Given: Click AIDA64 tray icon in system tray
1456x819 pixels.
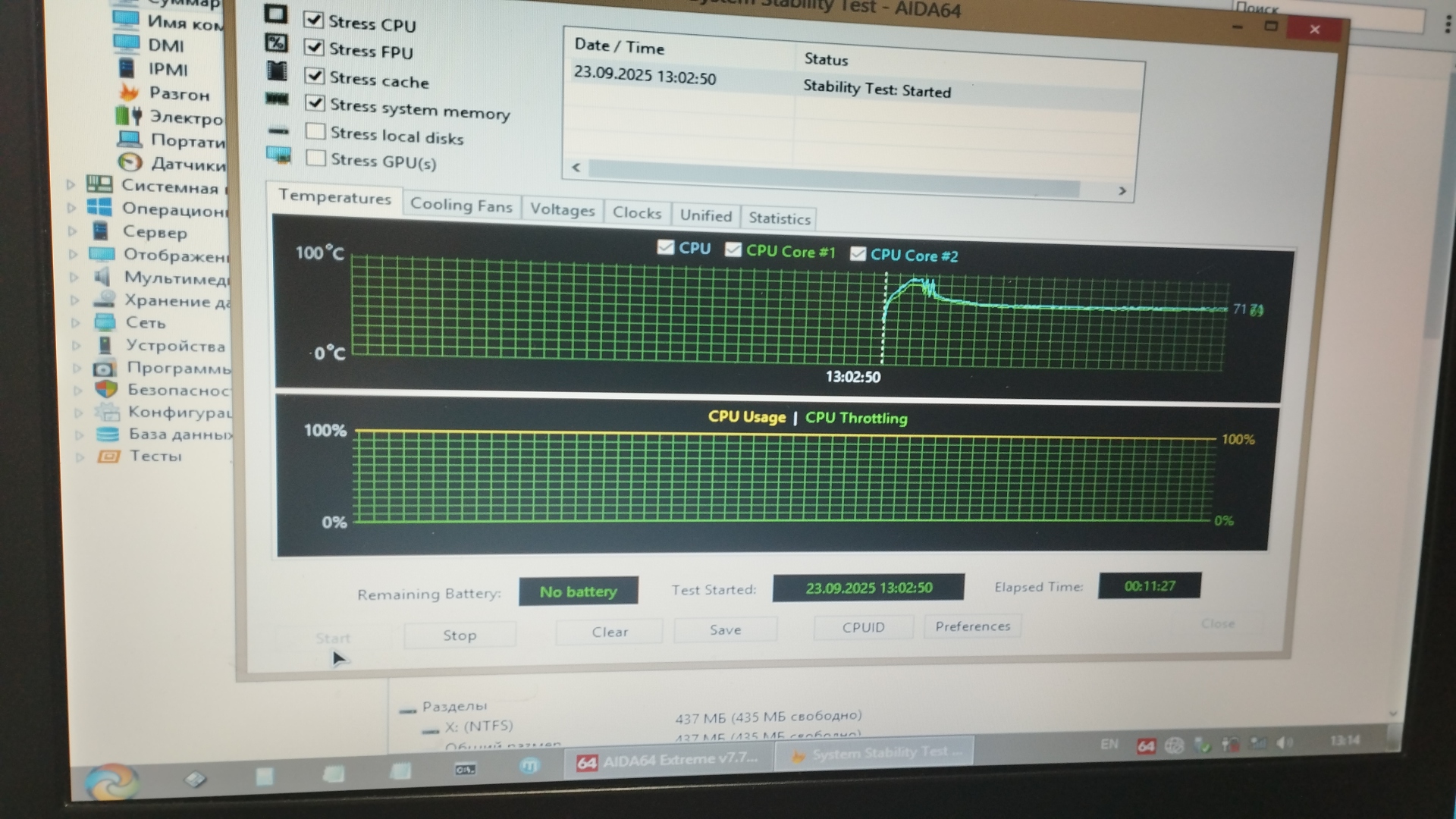Looking at the screenshot, I should (1145, 745).
